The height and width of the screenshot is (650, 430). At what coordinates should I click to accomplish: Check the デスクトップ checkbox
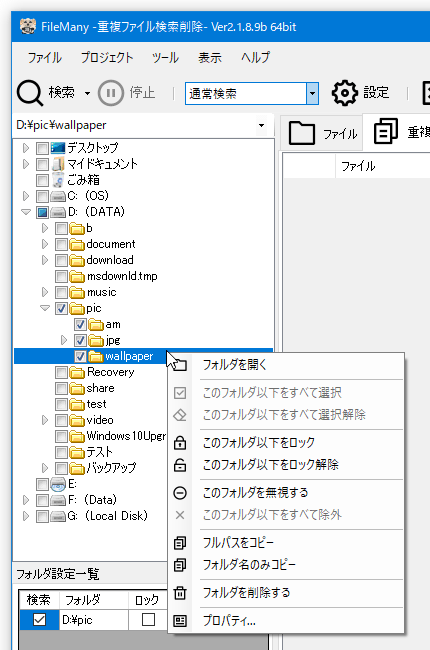pos(42,148)
